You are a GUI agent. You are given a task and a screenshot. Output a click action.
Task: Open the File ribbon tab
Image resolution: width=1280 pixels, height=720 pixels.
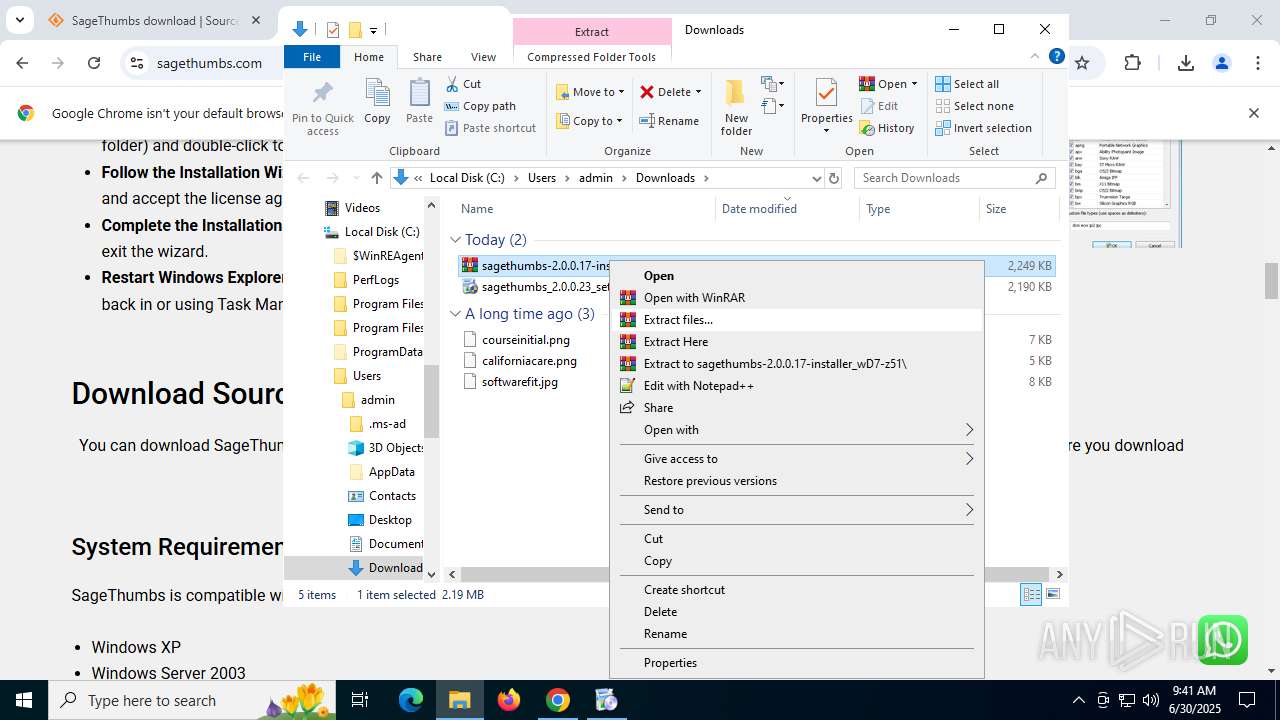(312, 57)
